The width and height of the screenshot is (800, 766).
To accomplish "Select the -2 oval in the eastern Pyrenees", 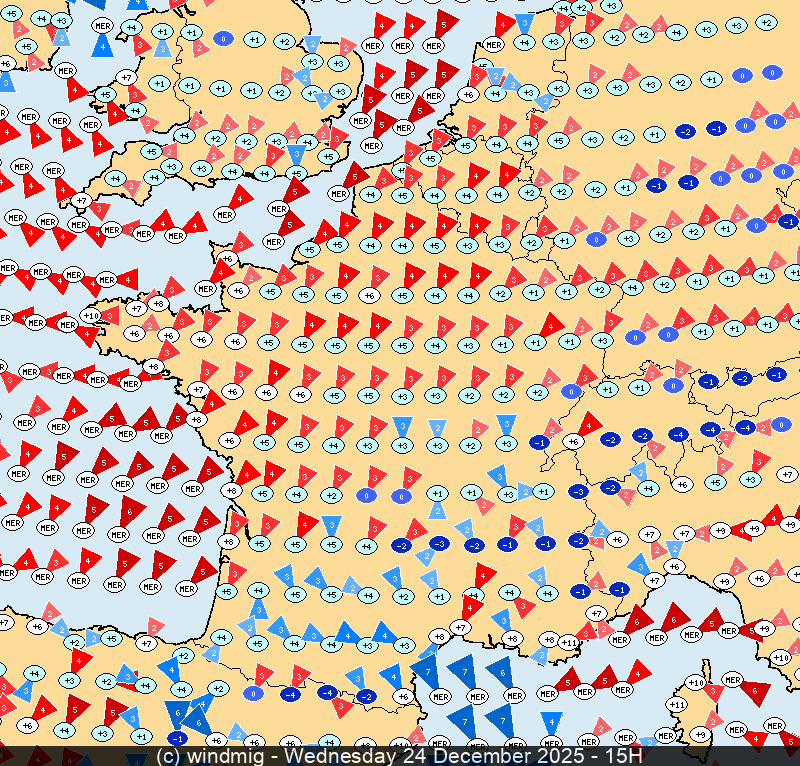I will click(366, 696).
